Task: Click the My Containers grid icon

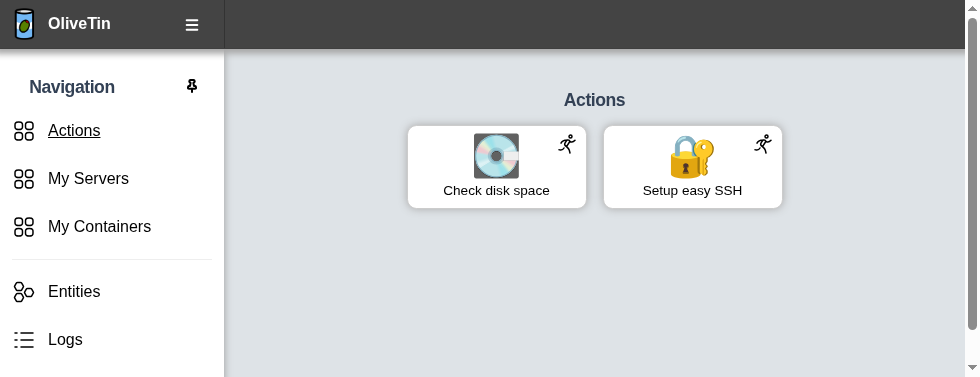Action: (24, 226)
